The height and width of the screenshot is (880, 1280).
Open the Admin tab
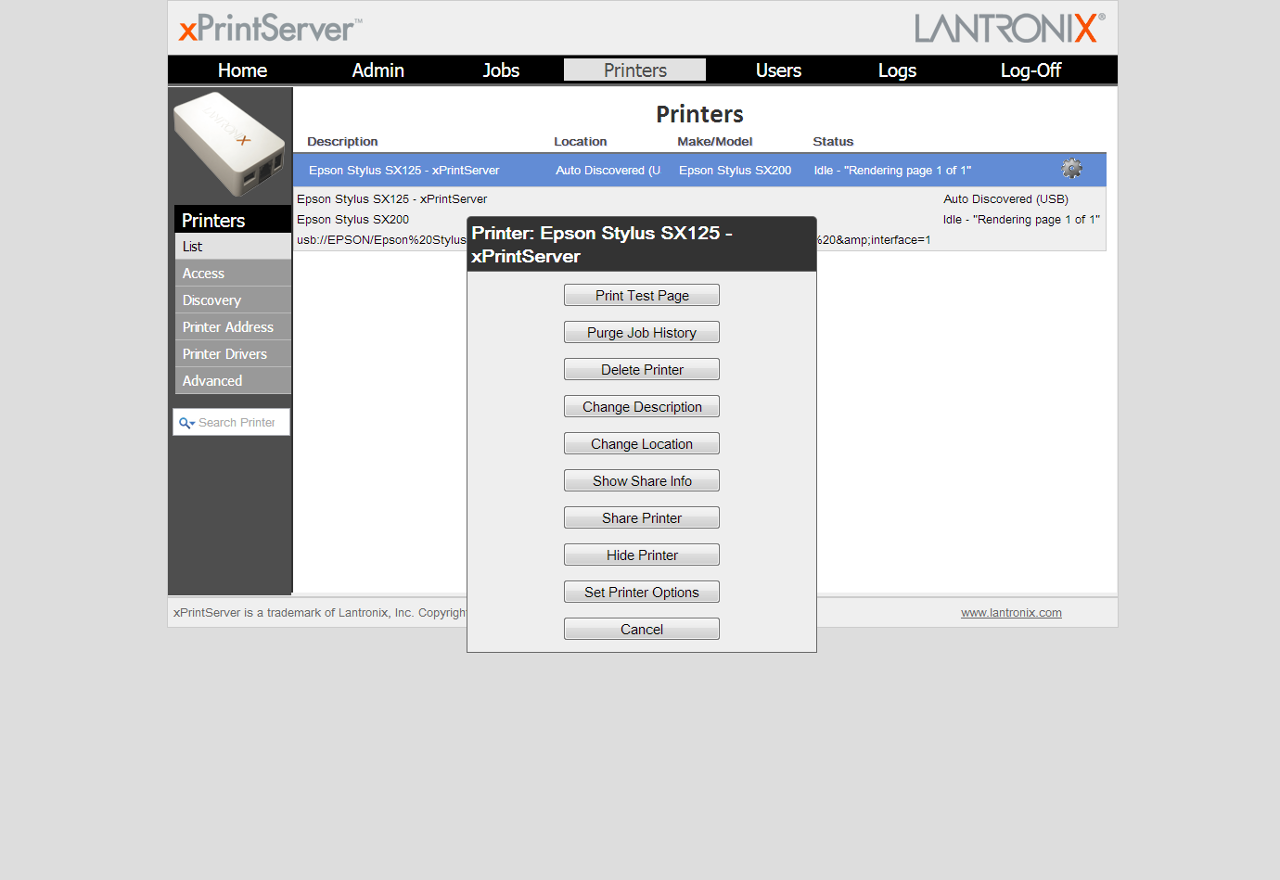click(378, 70)
